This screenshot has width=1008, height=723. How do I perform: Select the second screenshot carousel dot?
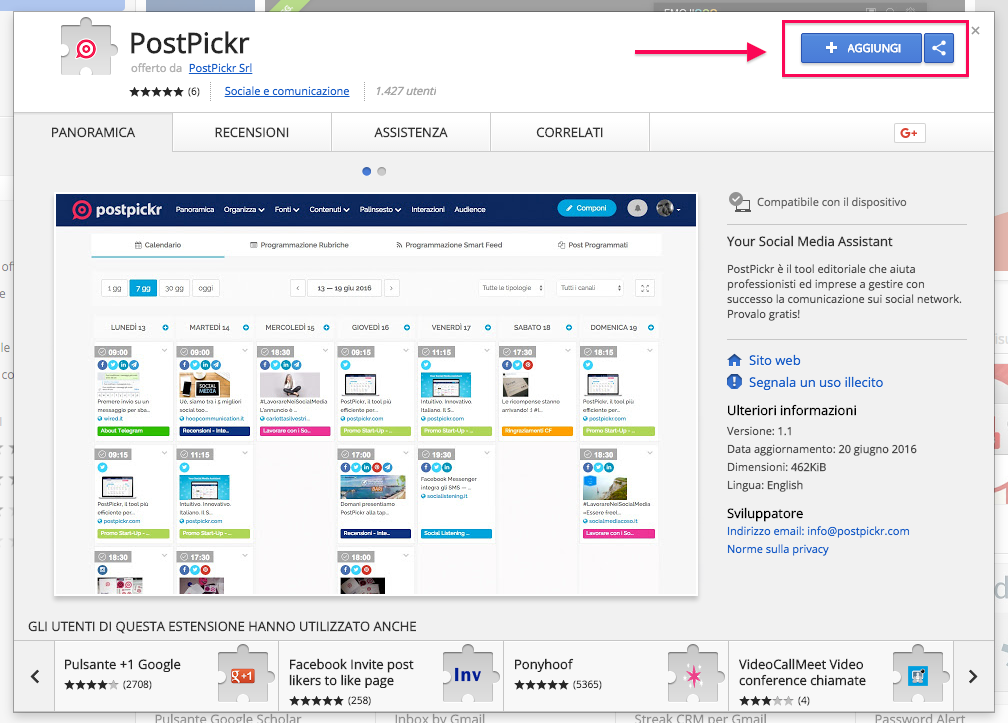381,171
